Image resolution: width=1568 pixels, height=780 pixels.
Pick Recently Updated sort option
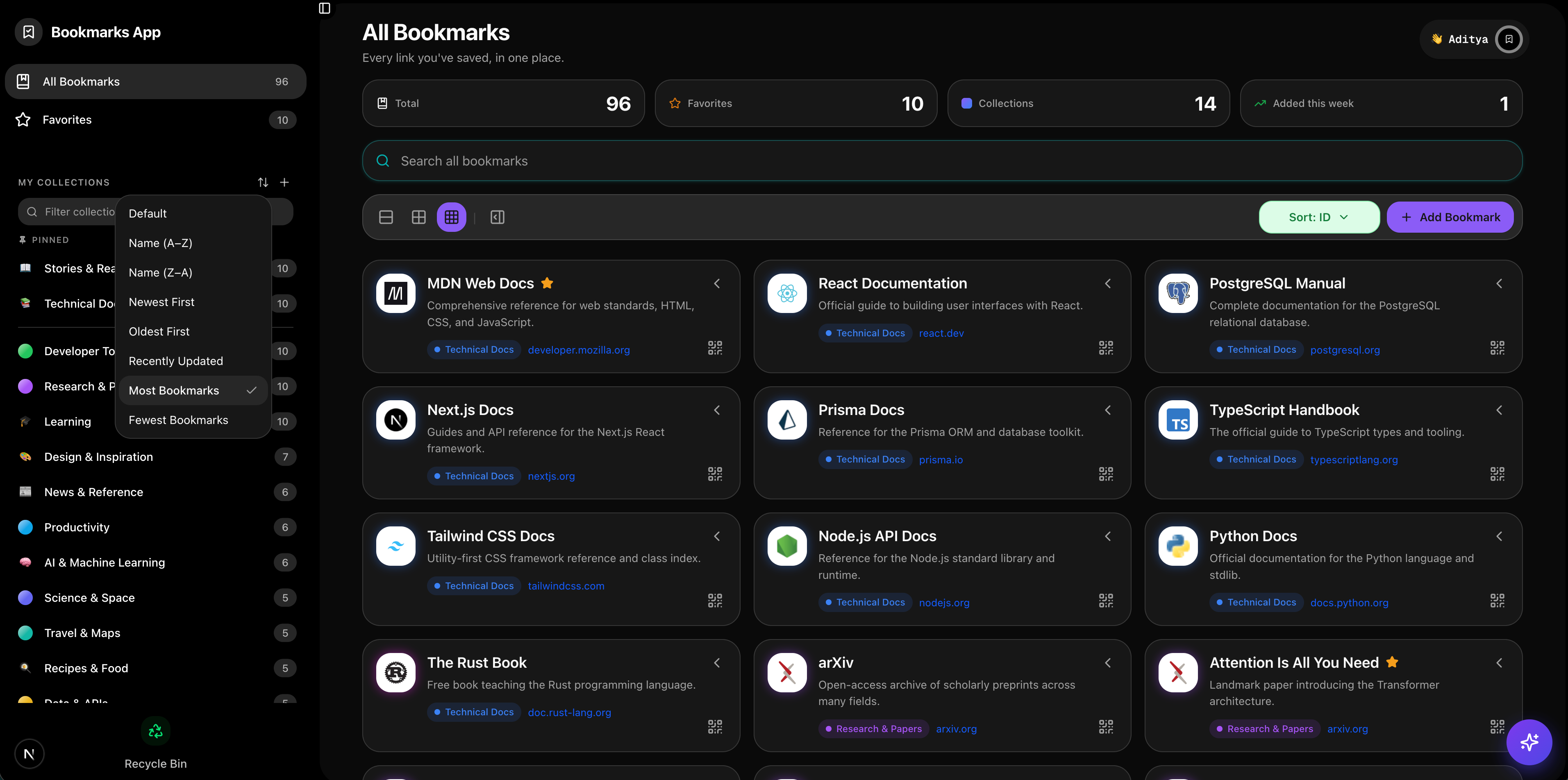193,361
